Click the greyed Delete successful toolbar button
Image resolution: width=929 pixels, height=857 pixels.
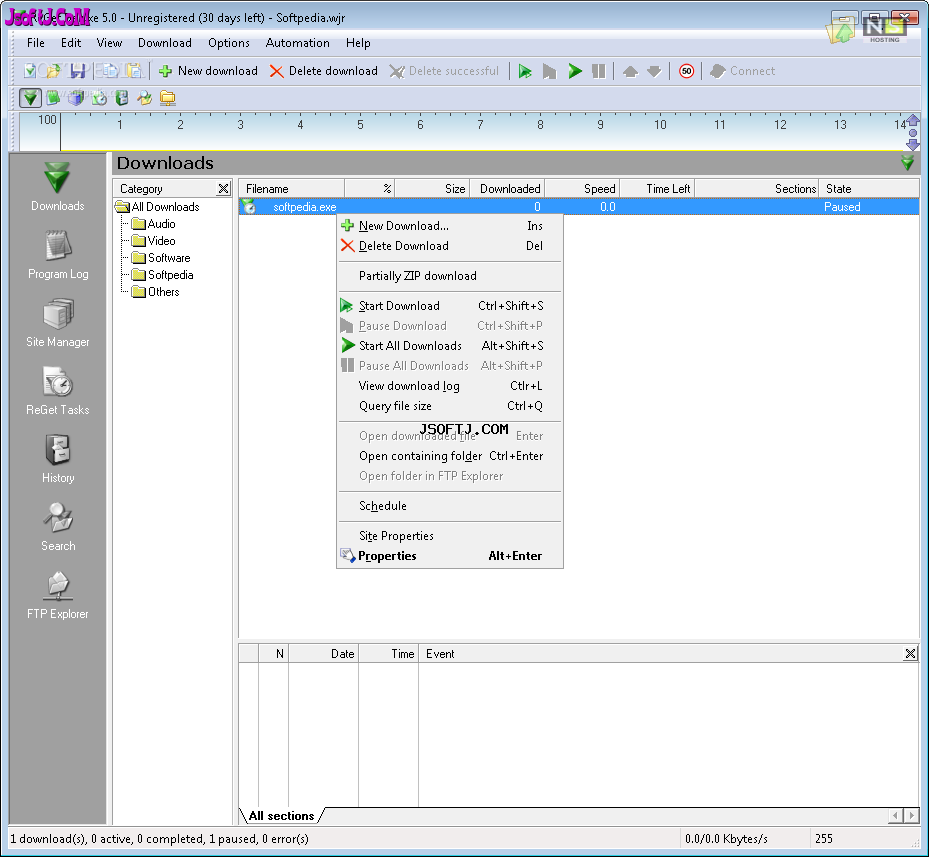click(x=444, y=71)
